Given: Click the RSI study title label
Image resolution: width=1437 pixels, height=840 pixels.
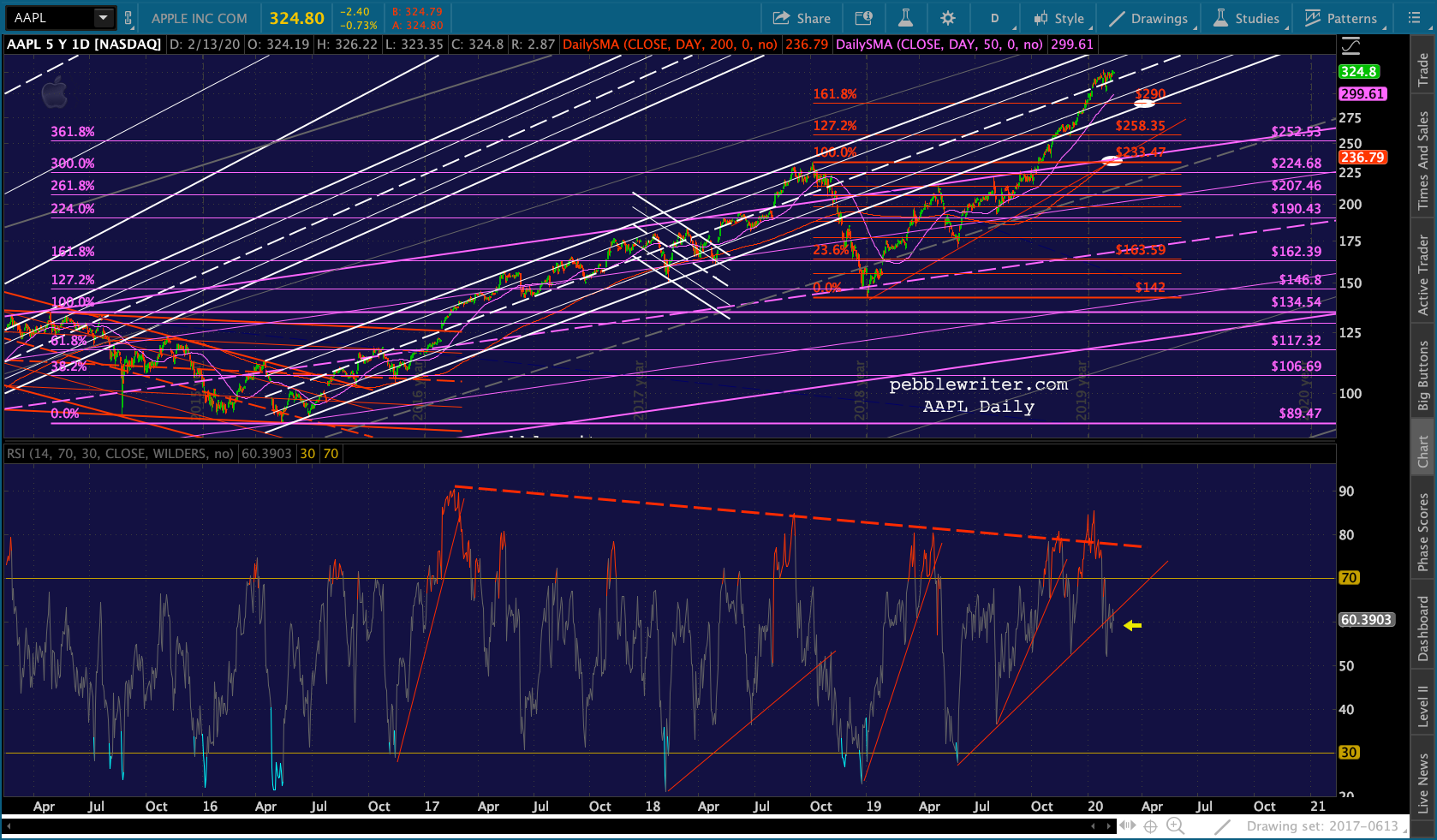Looking at the screenshot, I should tap(120, 454).
